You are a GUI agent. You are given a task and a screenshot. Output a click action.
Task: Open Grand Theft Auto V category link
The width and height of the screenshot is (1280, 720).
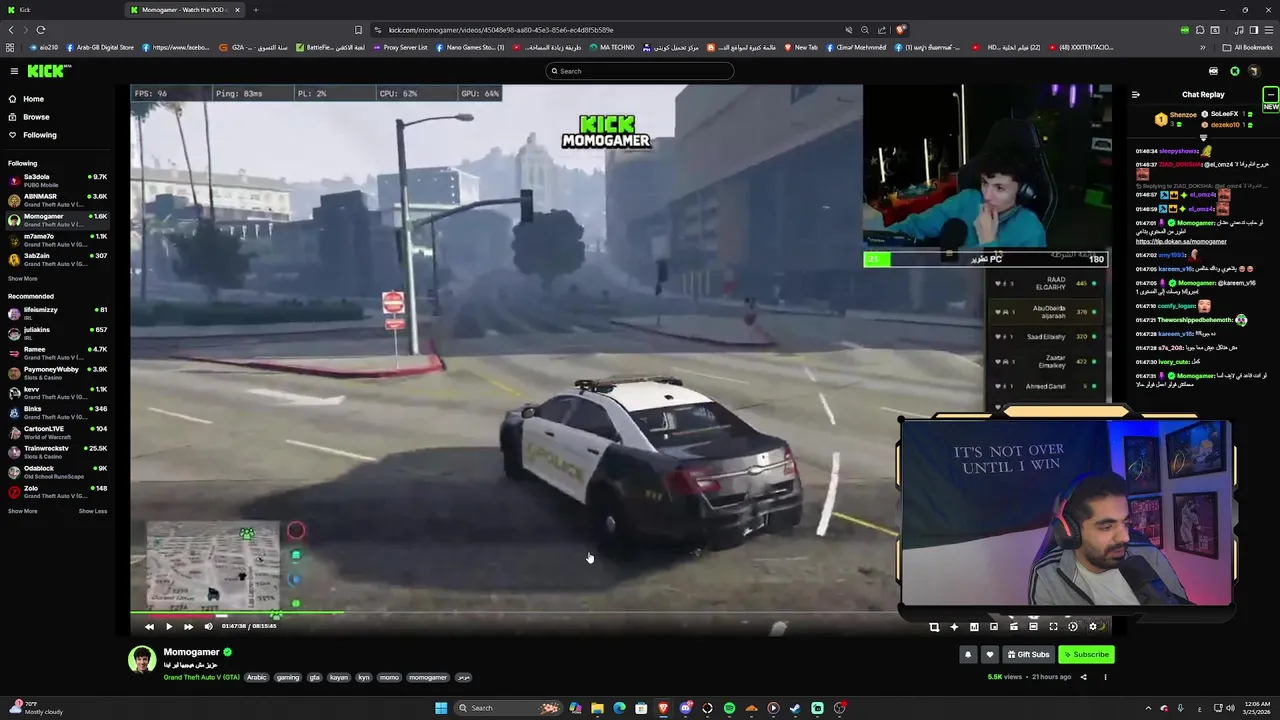pos(201,677)
